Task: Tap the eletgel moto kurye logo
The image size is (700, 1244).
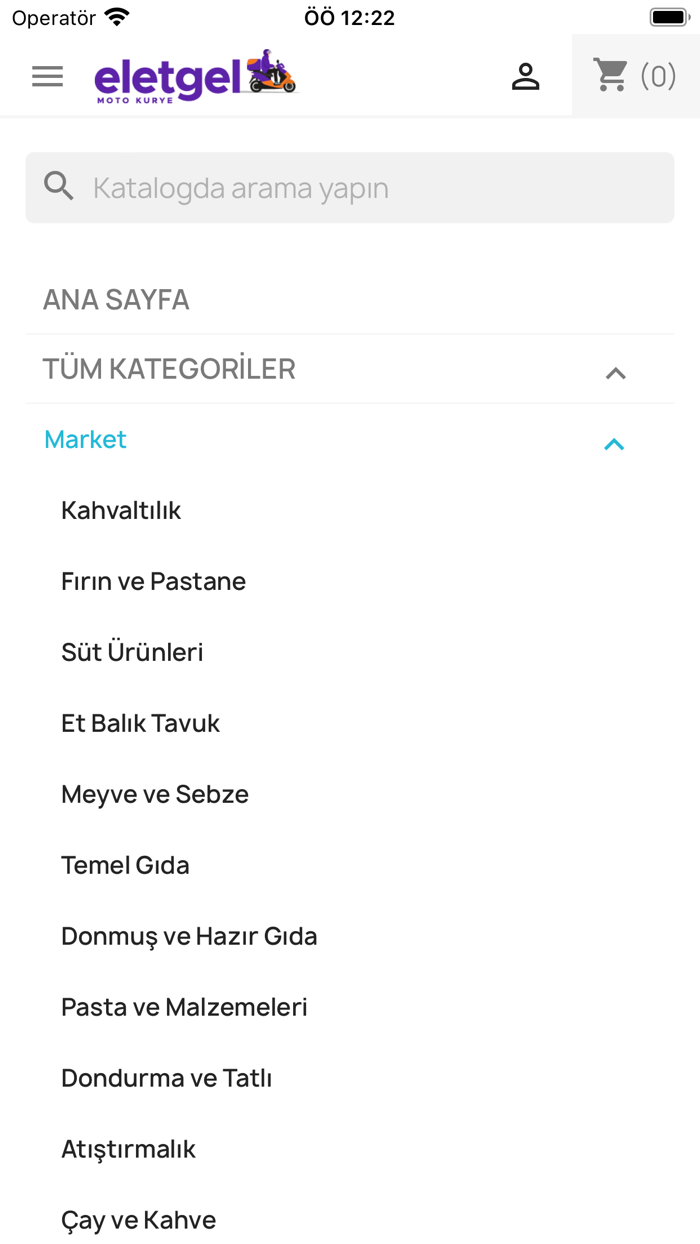Action: click(196, 76)
